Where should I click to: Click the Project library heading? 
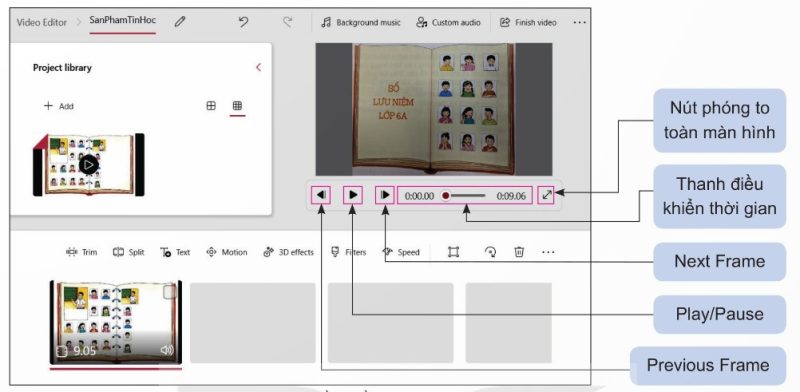click(x=62, y=67)
